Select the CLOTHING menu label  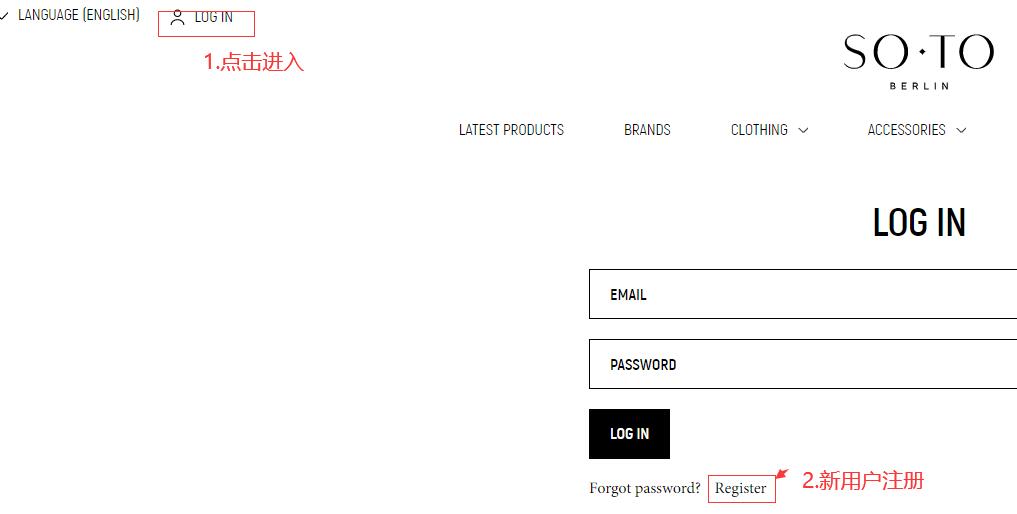coord(759,130)
